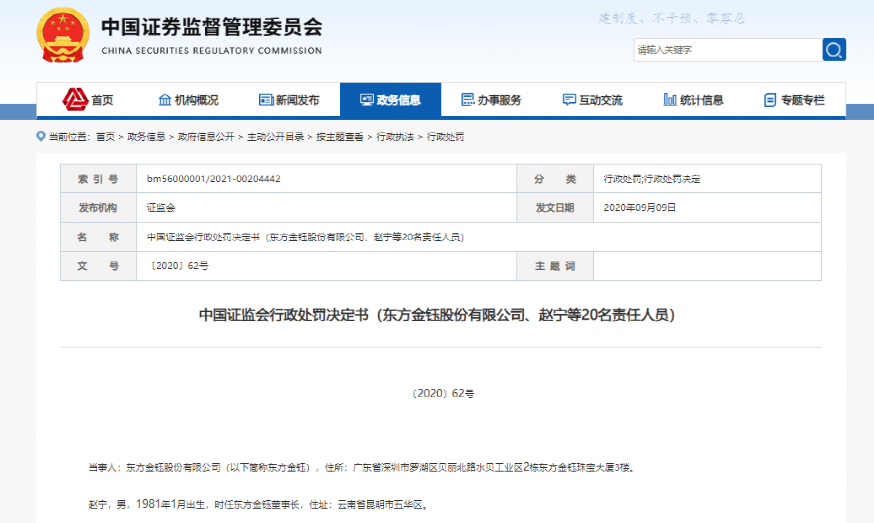Open the 统计信息 navigation tab
The width and height of the screenshot is (874, 523).
(702, 100)
